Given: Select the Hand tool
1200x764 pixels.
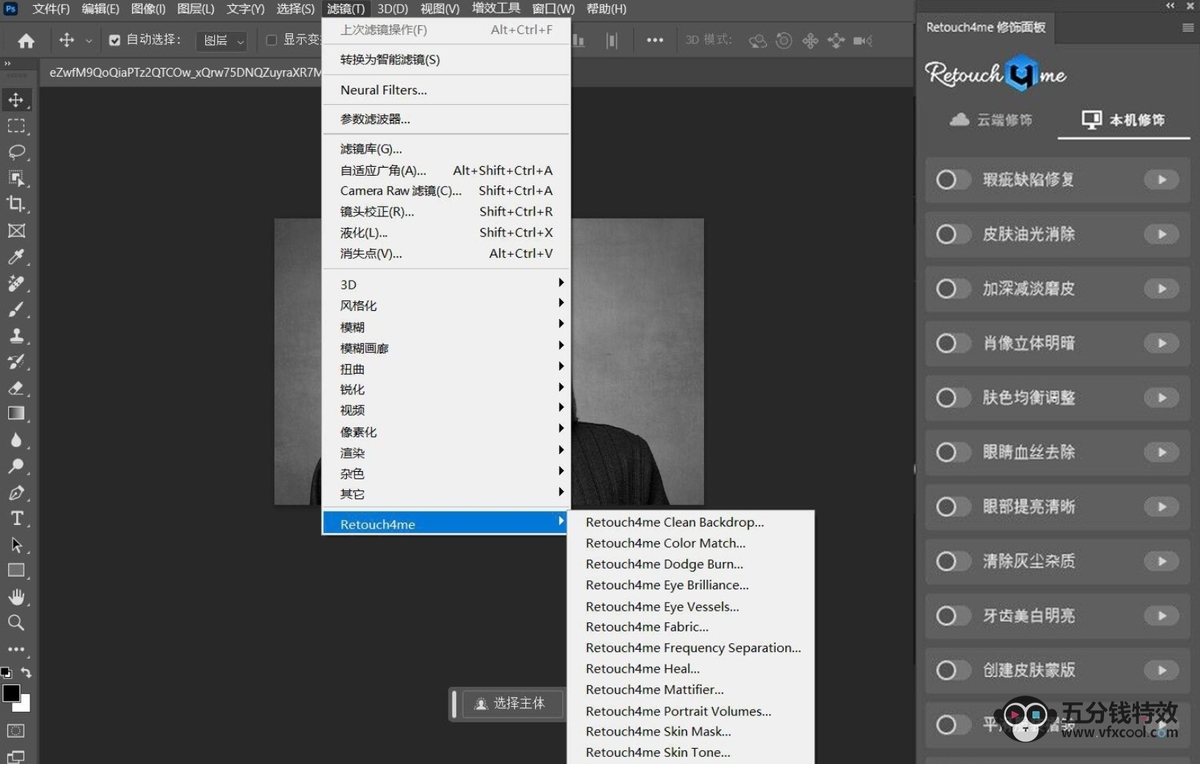Looking at the screenshot, I should click(17, 596).
